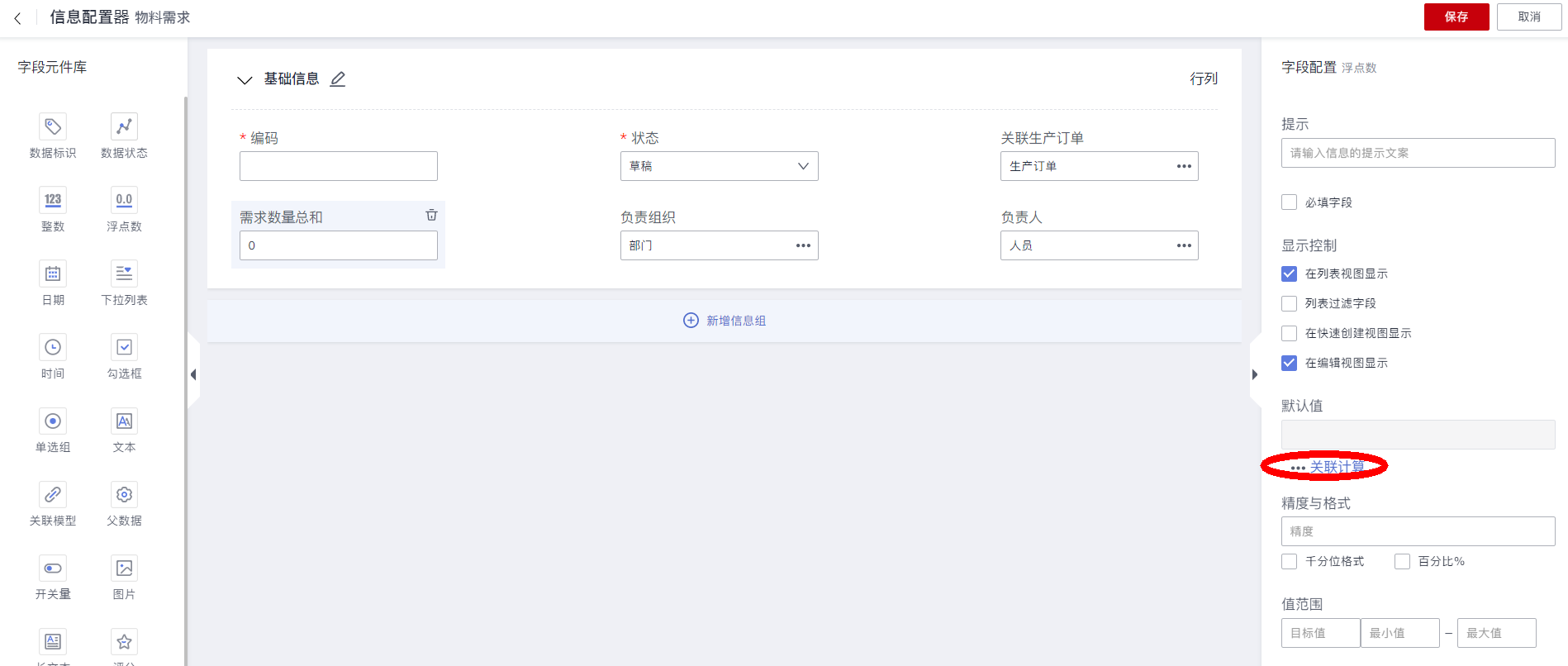Collapse the 基础信息 section chevron

click(245, 80)
